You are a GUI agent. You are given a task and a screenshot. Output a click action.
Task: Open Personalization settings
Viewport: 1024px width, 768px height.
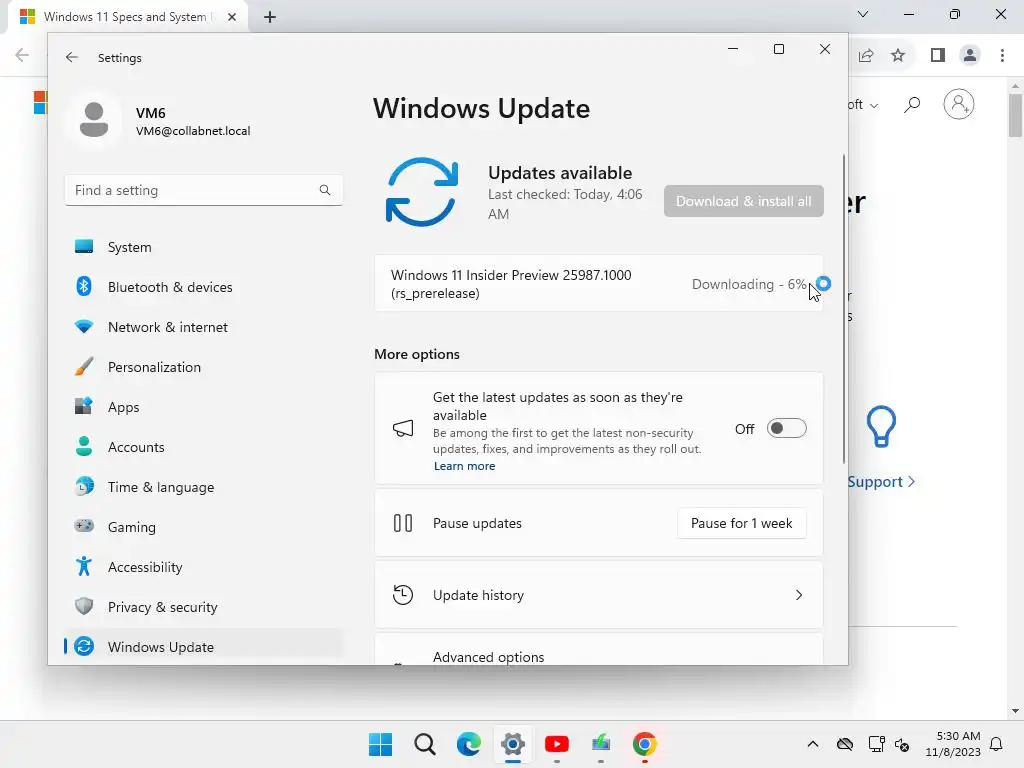pos(203,367)
